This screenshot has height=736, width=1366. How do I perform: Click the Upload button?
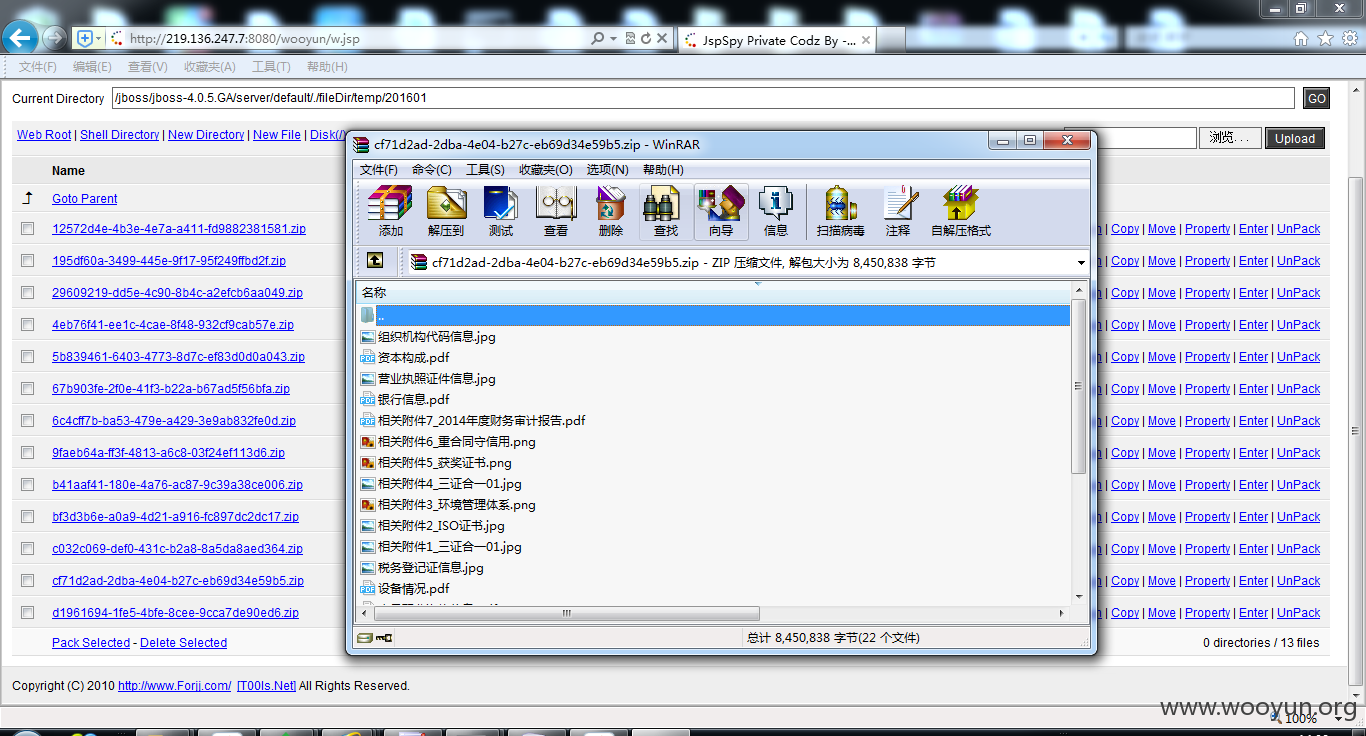(x=1295, y=138)
